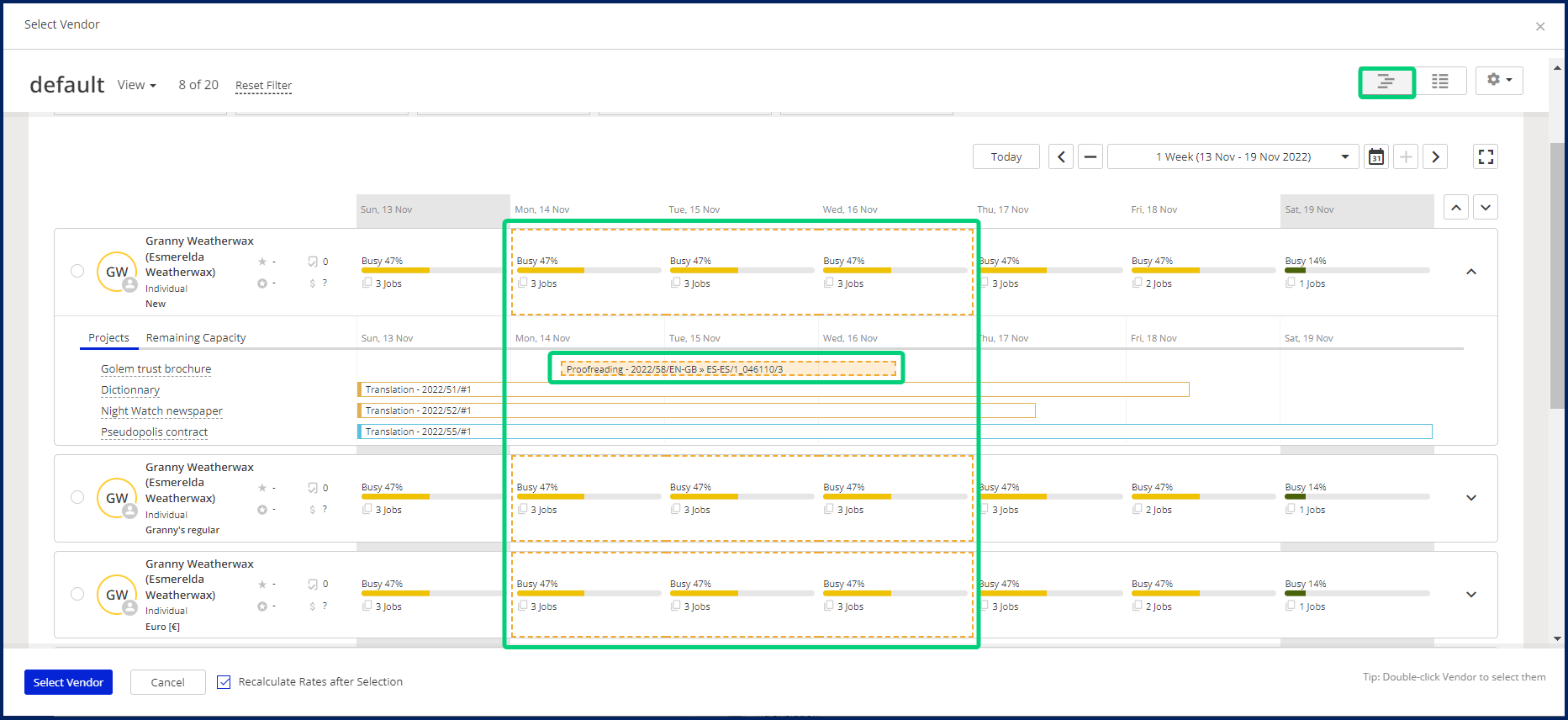Image resolution: width=1568 pixels, height=720 pixels.
Task: Close the Select Vendor dialog
Action: pos(1540,26)
